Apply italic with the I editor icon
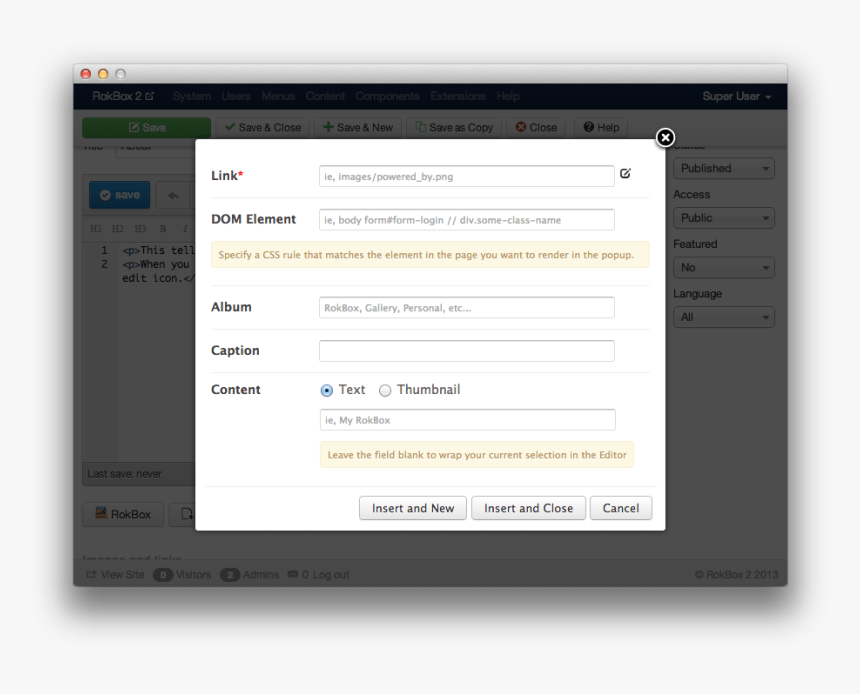860x694 pixels. click(x=185, y=229)
